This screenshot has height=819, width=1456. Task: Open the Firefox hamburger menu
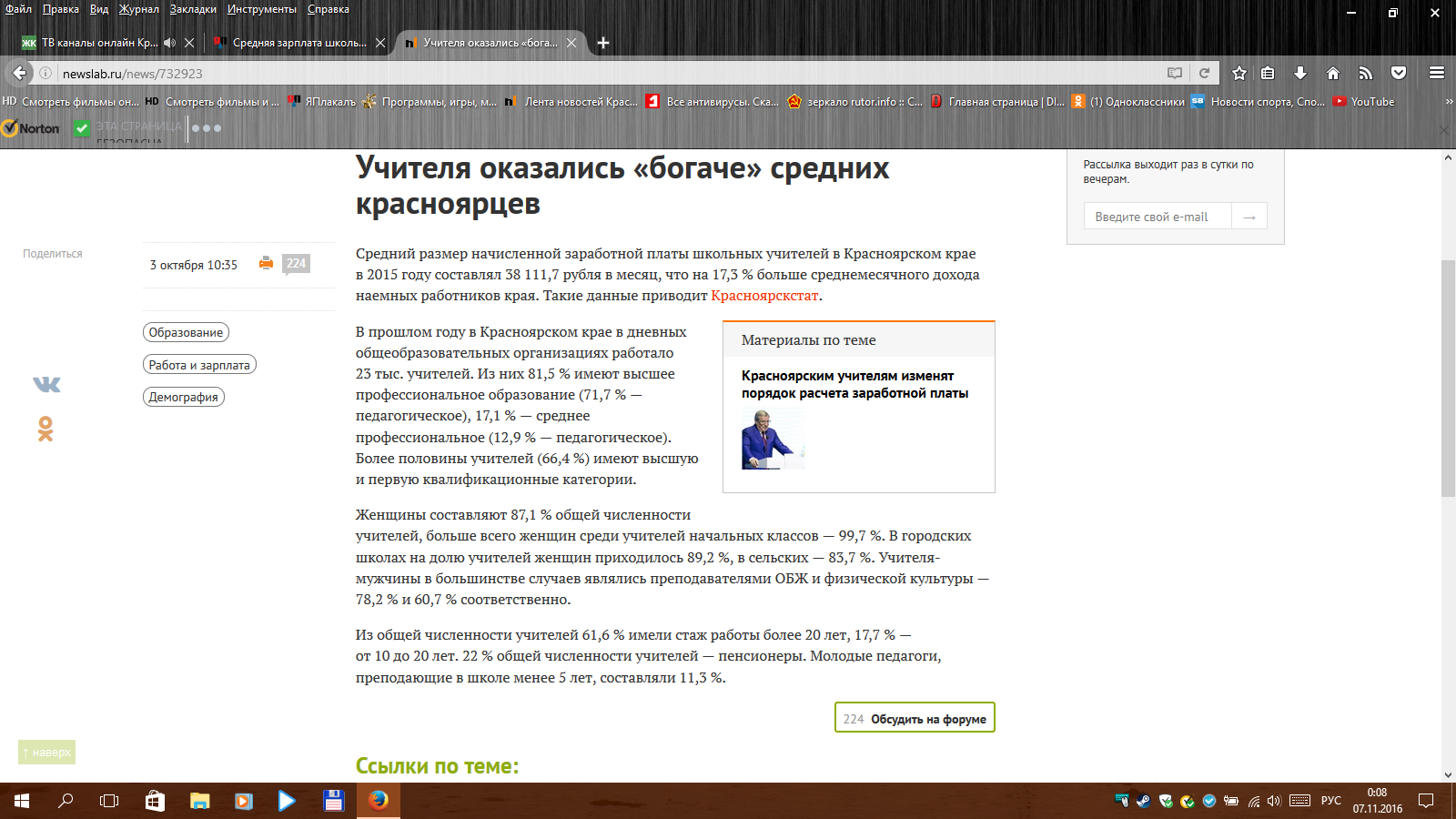pos(1437,73)
